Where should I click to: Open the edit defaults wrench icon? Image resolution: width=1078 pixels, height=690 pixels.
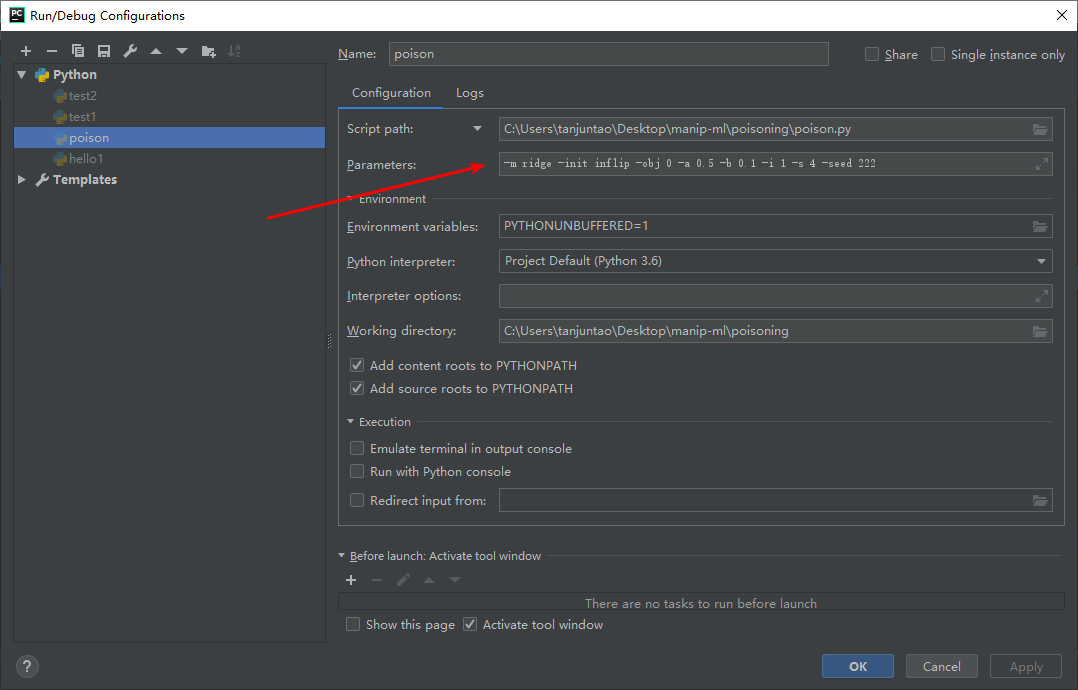point(130,51)
